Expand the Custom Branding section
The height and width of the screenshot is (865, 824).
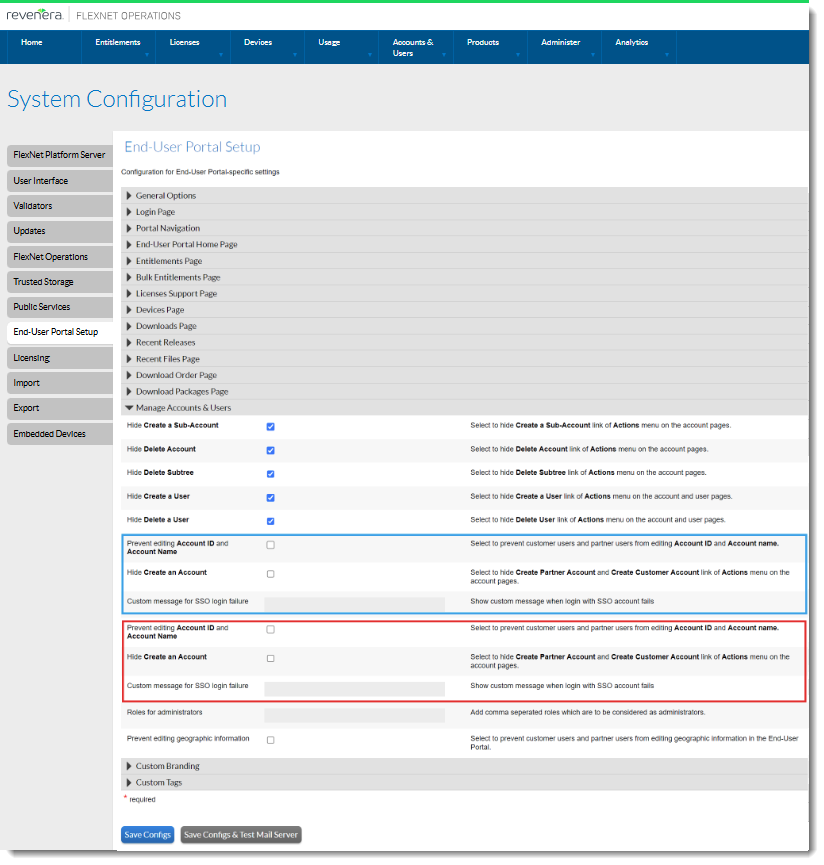(x=167, y=766)
